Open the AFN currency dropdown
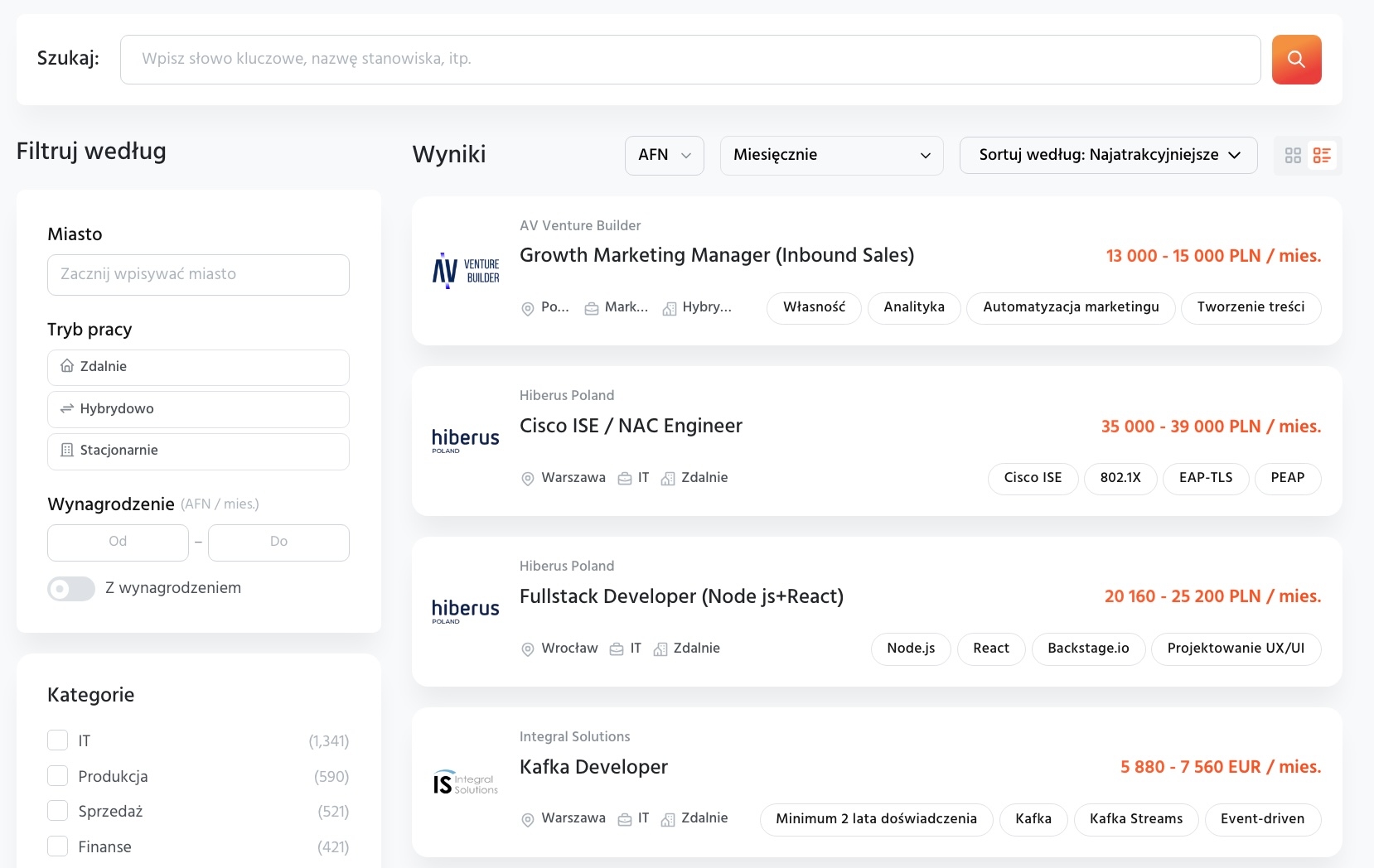The image size is (1374, 868). click(665, 156)
